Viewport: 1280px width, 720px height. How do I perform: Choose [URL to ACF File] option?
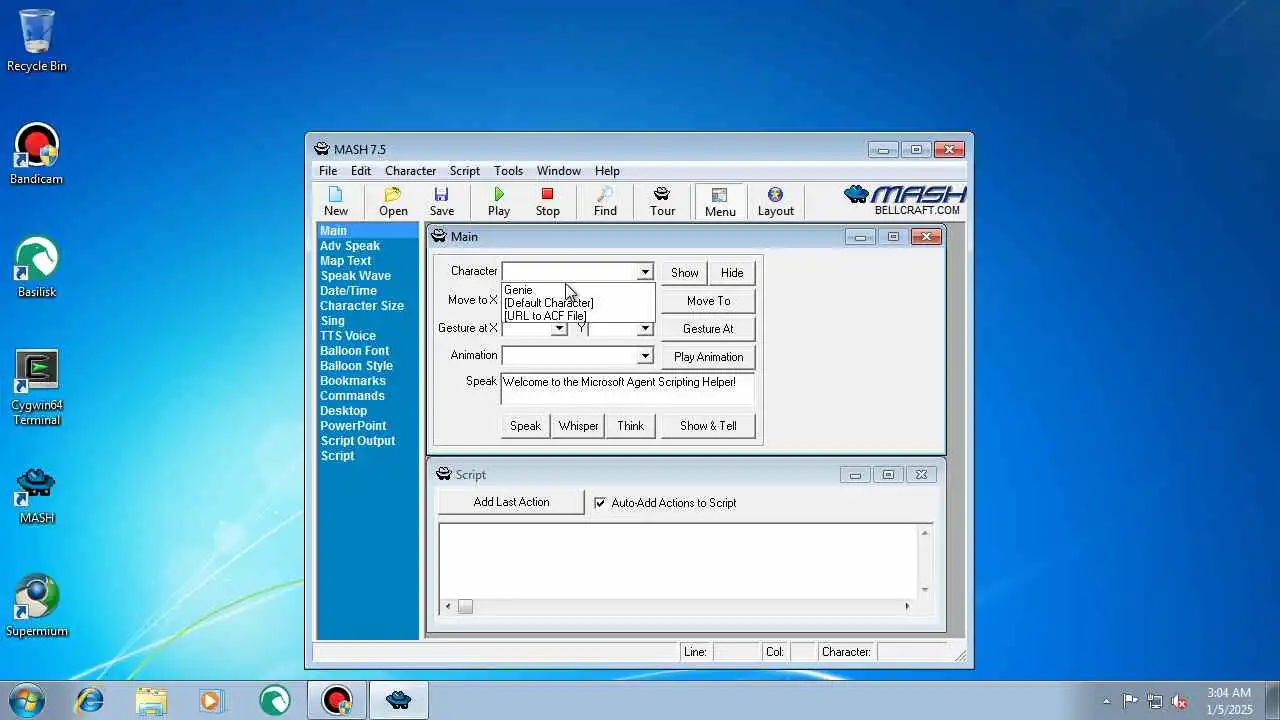point(578,316)
